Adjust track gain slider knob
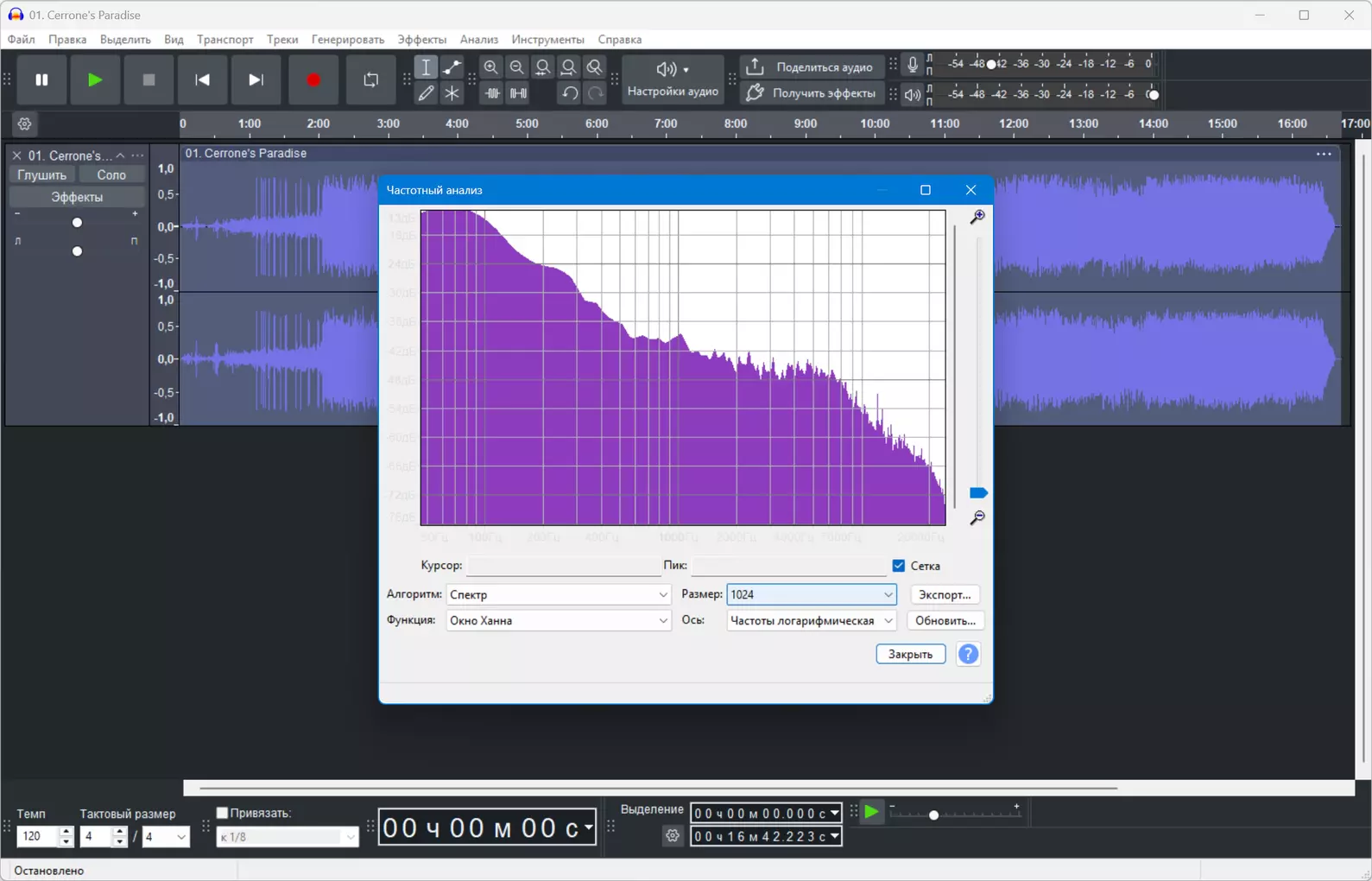The image size is (1372, 881). click(77, 223)
